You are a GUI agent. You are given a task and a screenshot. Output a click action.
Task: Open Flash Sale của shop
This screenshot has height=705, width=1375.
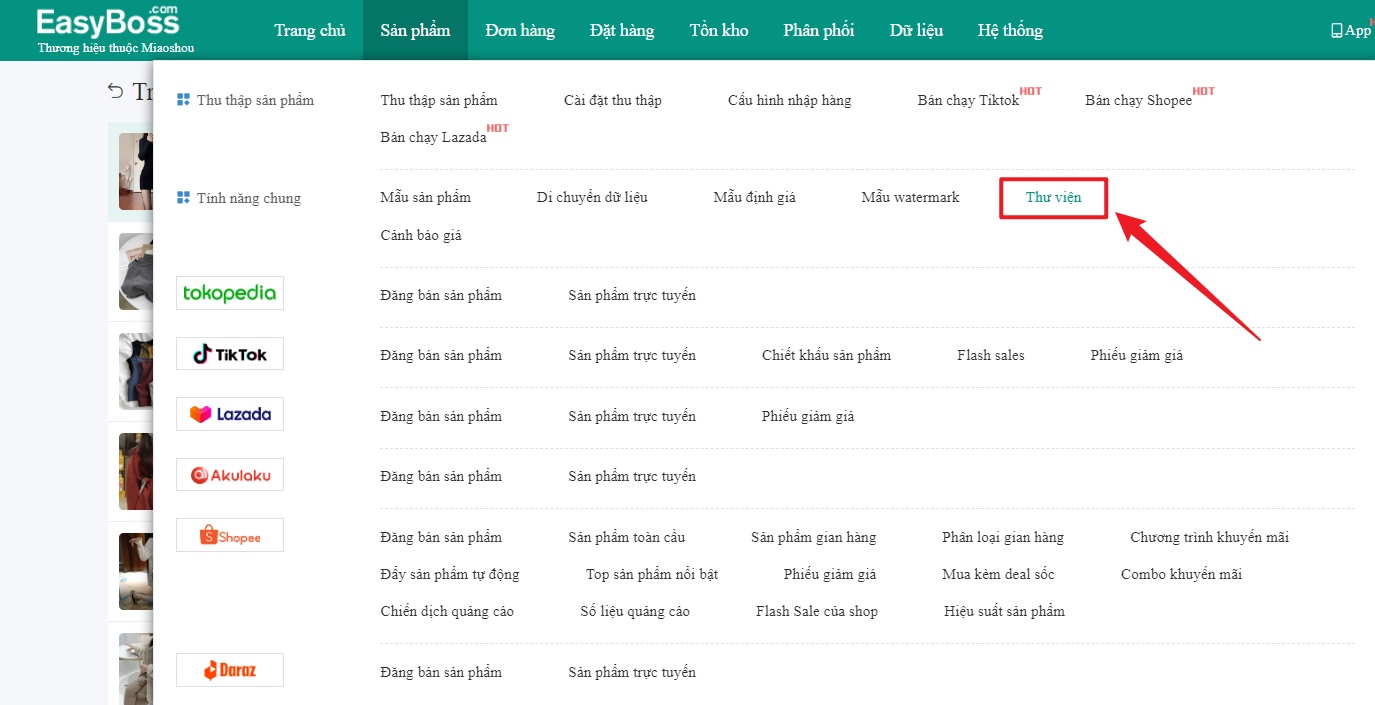(x=817, y=611)
